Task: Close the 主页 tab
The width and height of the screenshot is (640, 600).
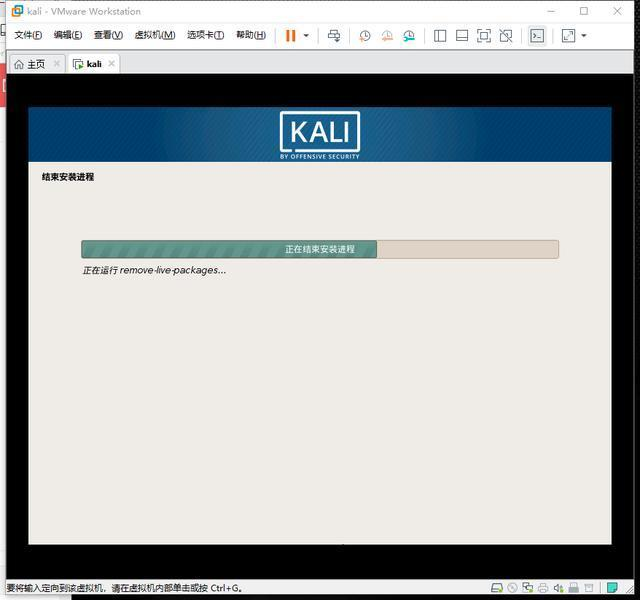Action: (57, 64)
